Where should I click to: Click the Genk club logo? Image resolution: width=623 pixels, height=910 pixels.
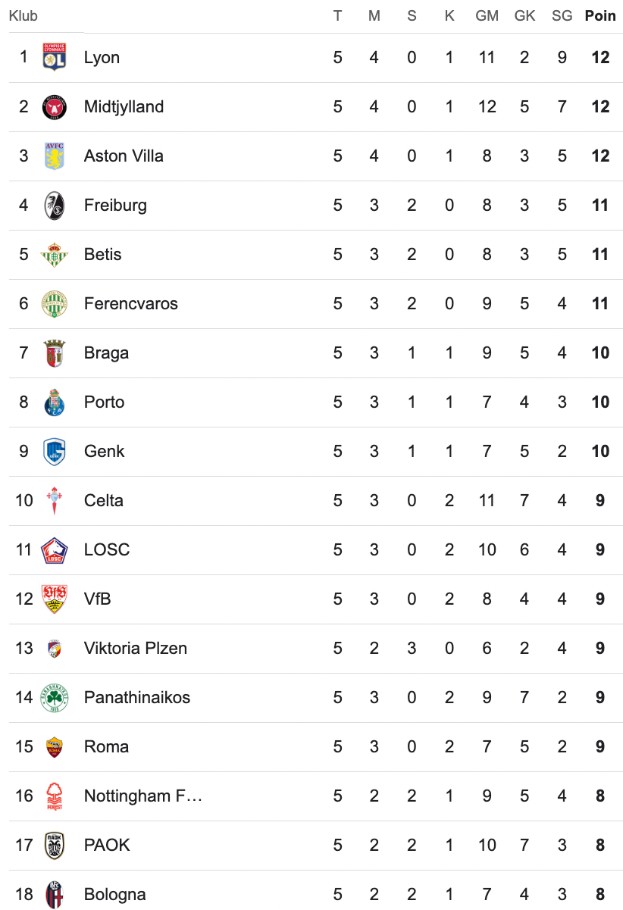click(54, 451)
